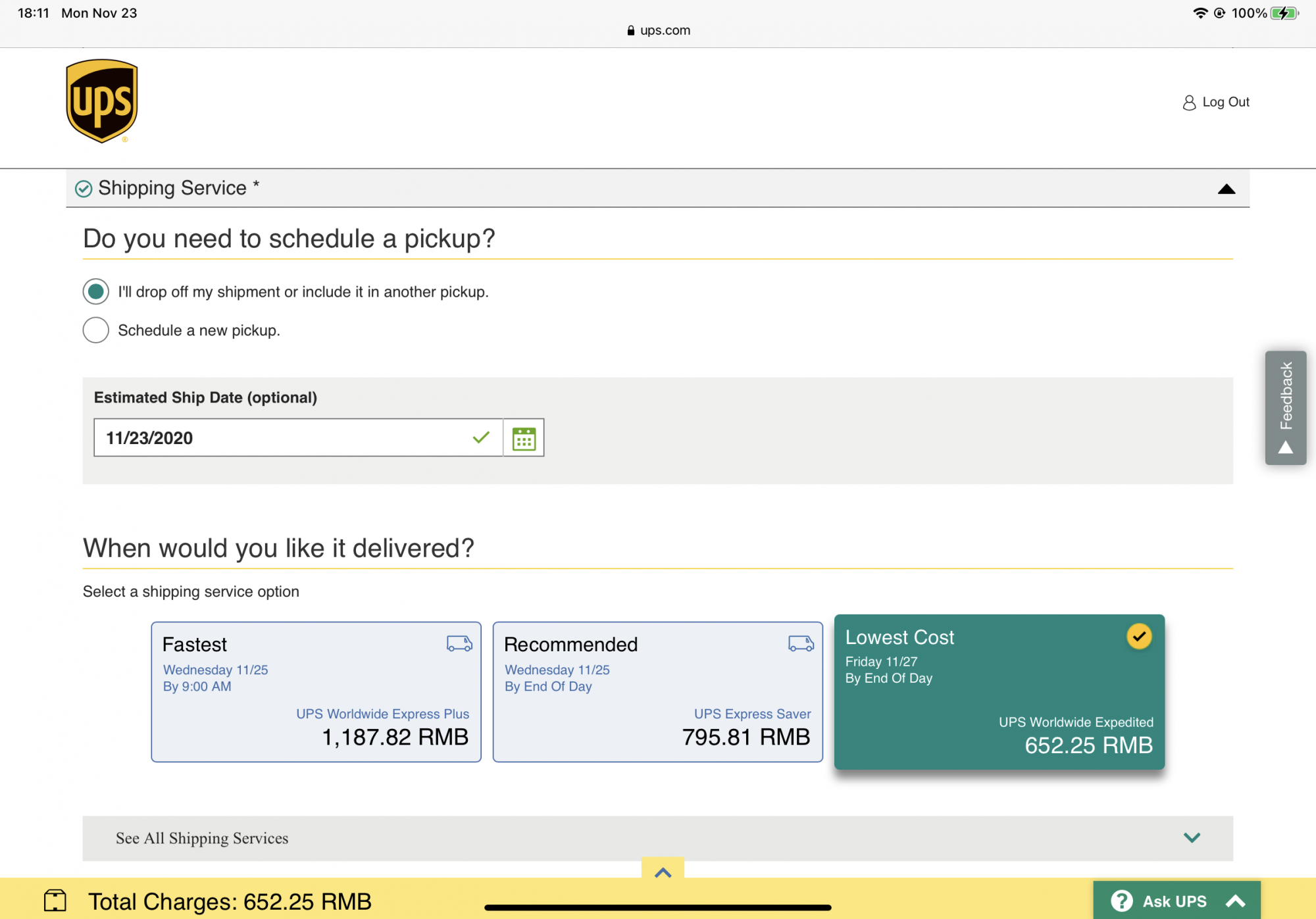Image resolution: width=1316 pixels, height=919 pixels.
Task: Click the 1,187.82 RMB price
Action: coord(395,737)
